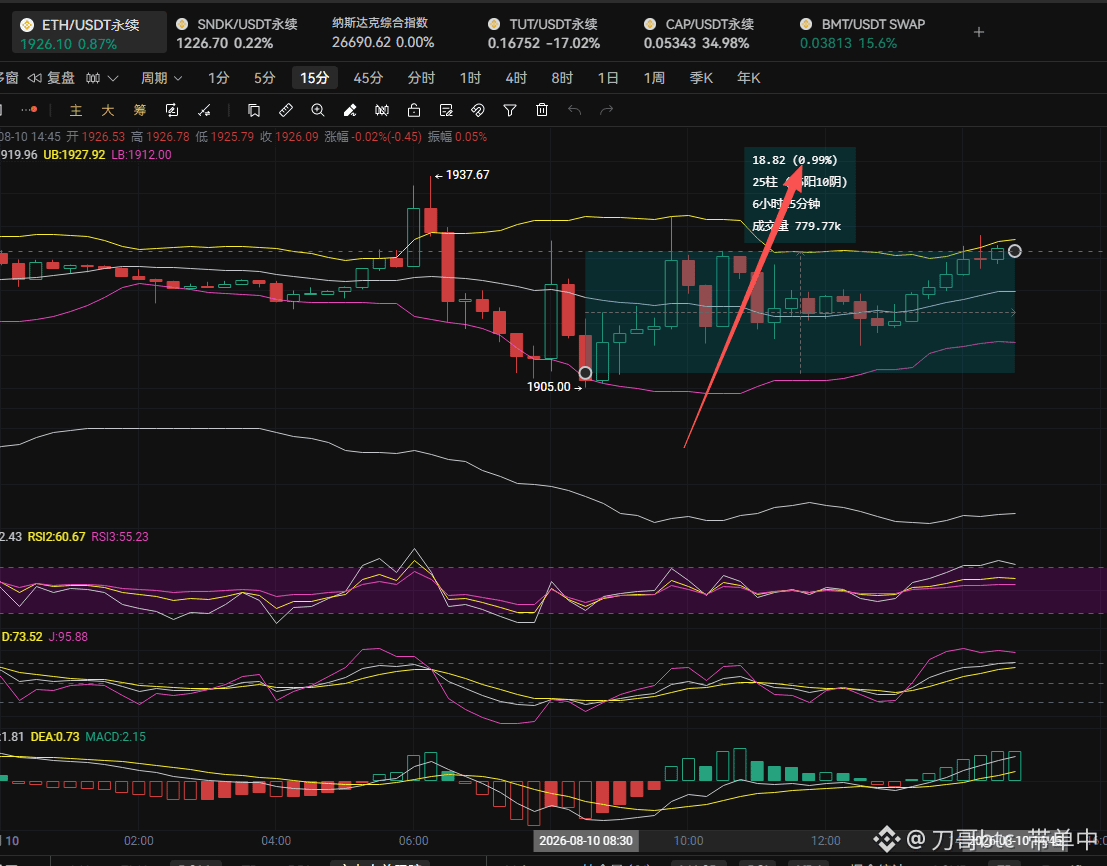Click the 2026-08-10 08:30 time marker
The image size is (1107, 866).
[x=586, y=841]
